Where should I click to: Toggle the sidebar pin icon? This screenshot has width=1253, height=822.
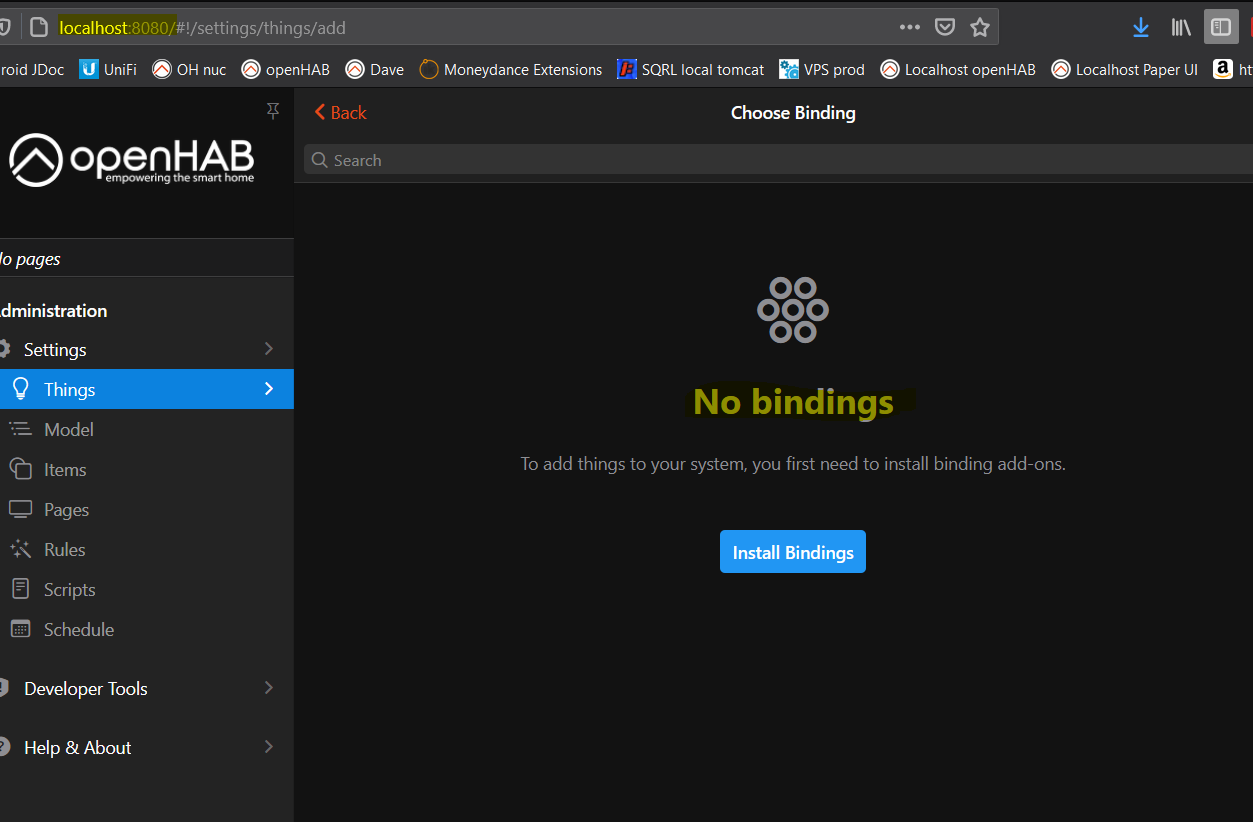tap(272, 111)
